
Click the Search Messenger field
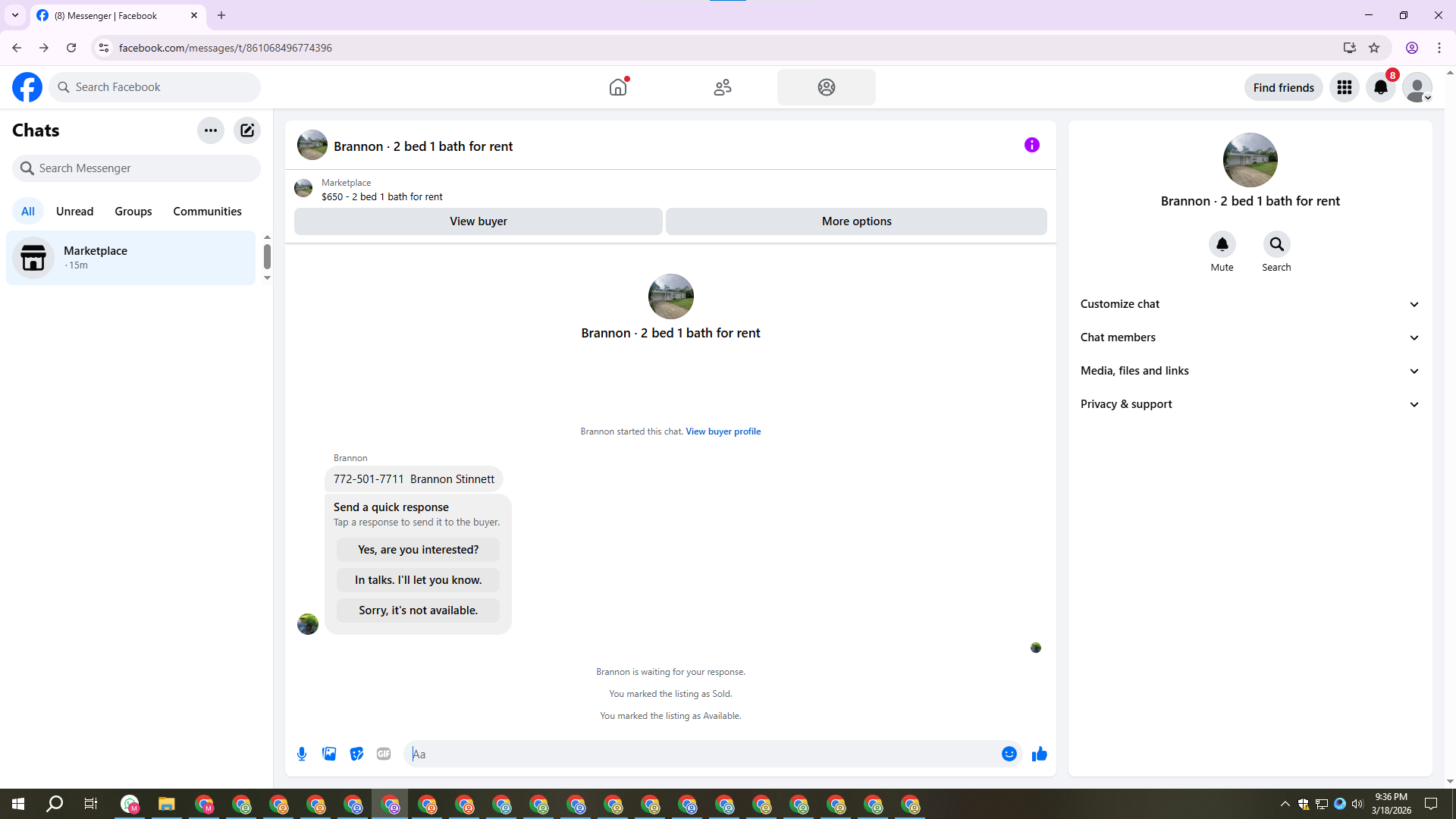tap(136, 168)
